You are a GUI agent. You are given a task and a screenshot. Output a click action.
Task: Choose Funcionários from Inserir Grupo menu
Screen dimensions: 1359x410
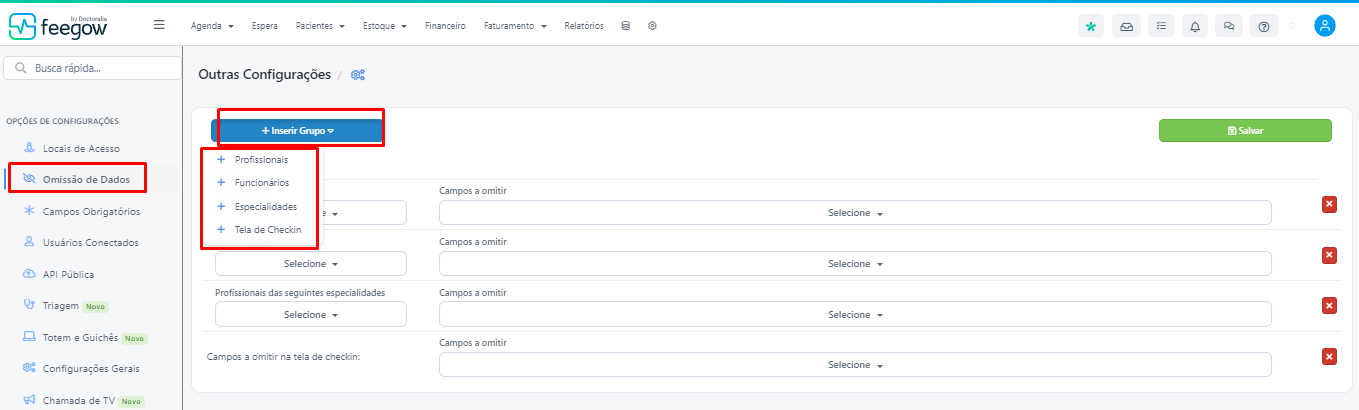point(260,183)
